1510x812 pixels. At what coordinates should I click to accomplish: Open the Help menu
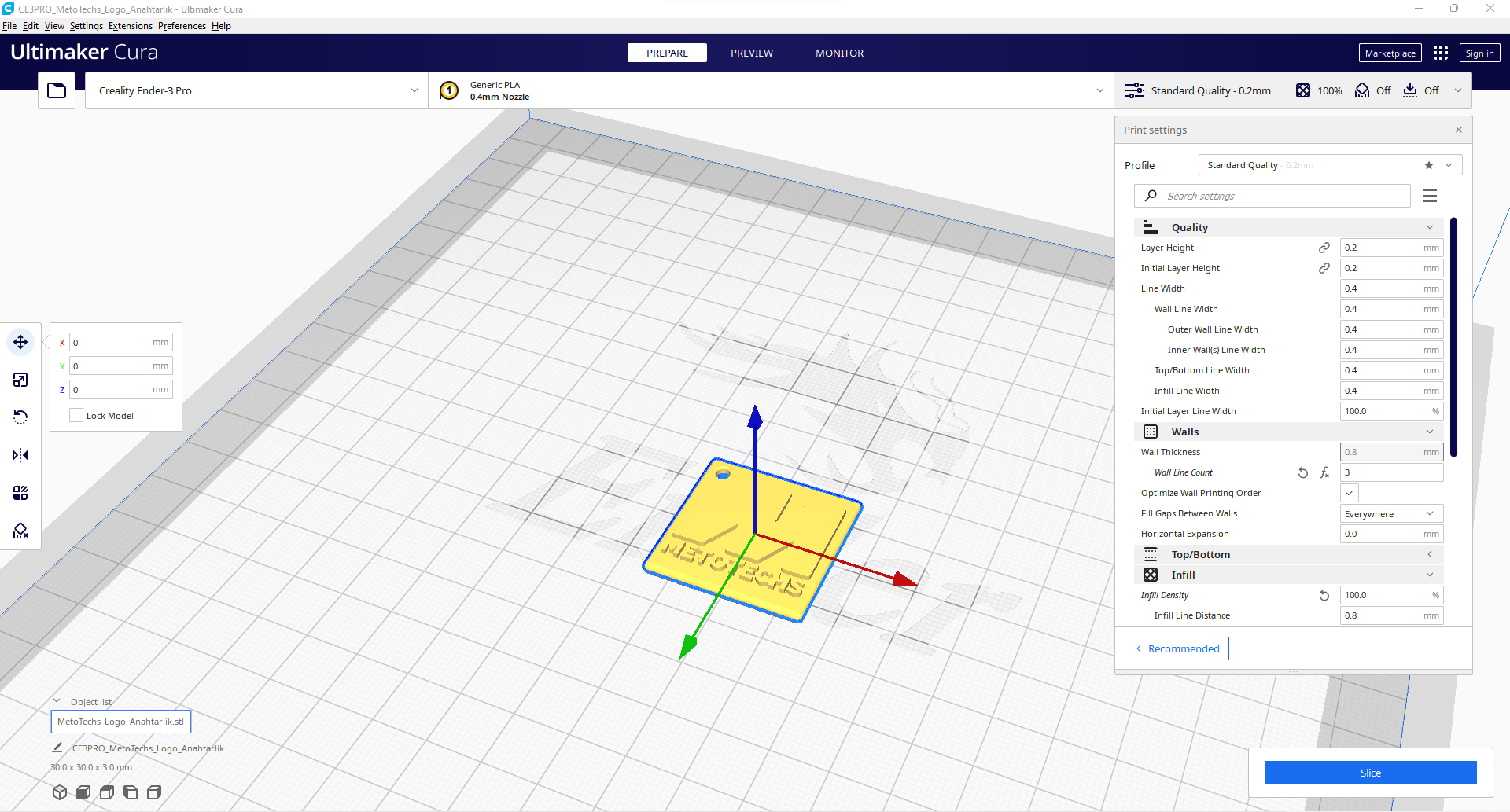[221, 25]
